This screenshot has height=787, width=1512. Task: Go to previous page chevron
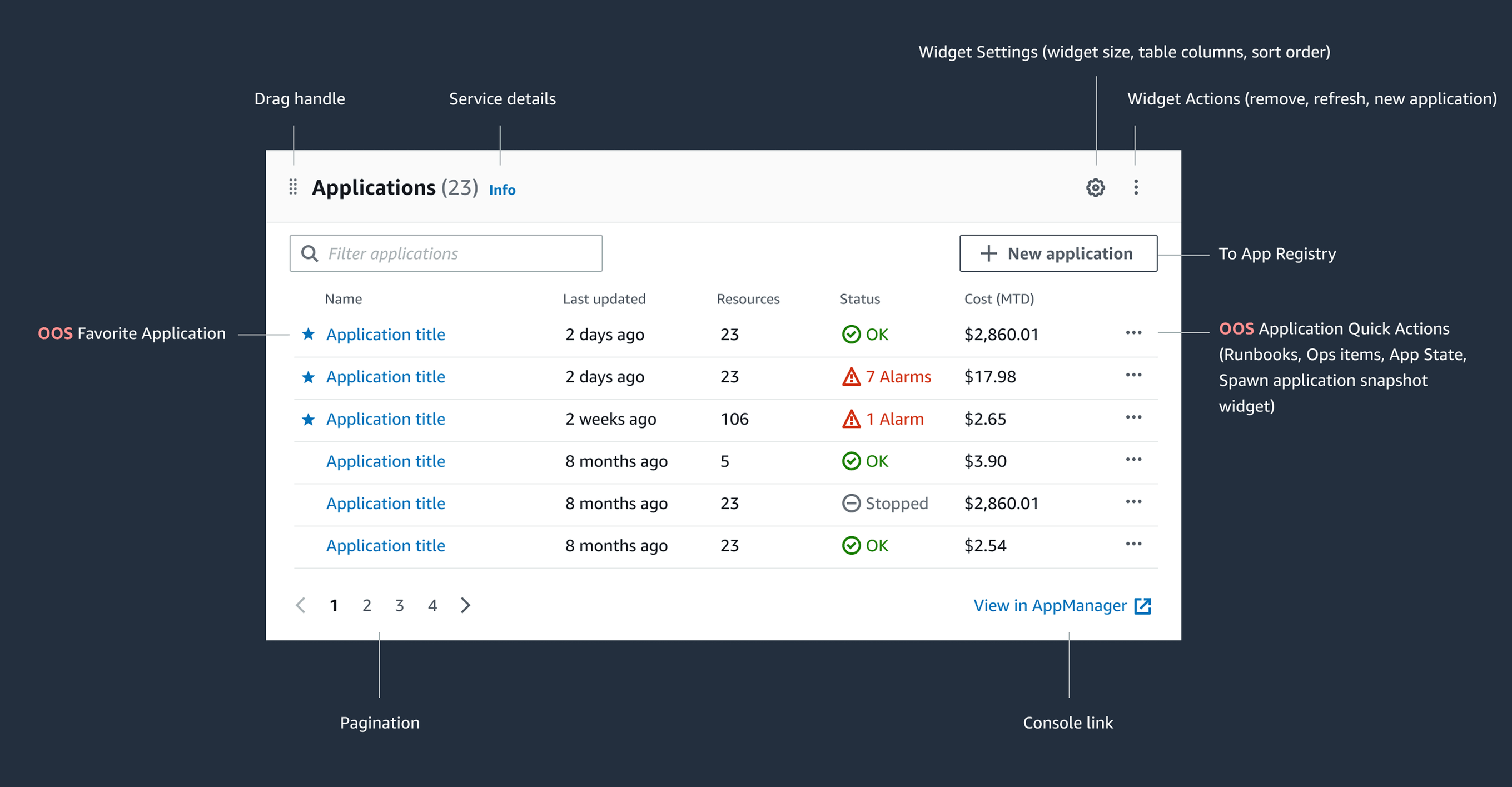[x=301, y=605]
